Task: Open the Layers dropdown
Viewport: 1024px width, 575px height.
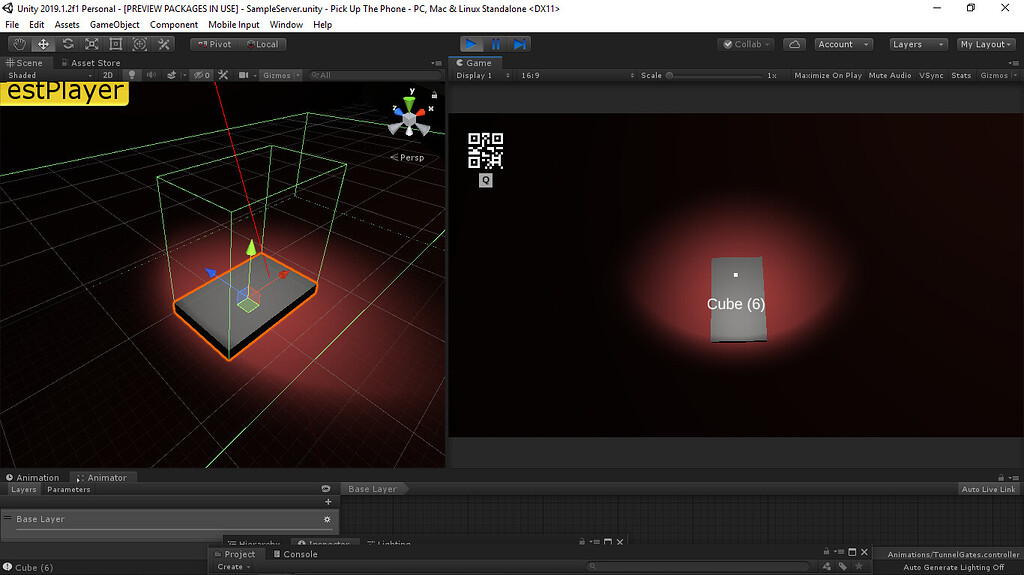Action: pyautogui.click(x=917, y=44)
